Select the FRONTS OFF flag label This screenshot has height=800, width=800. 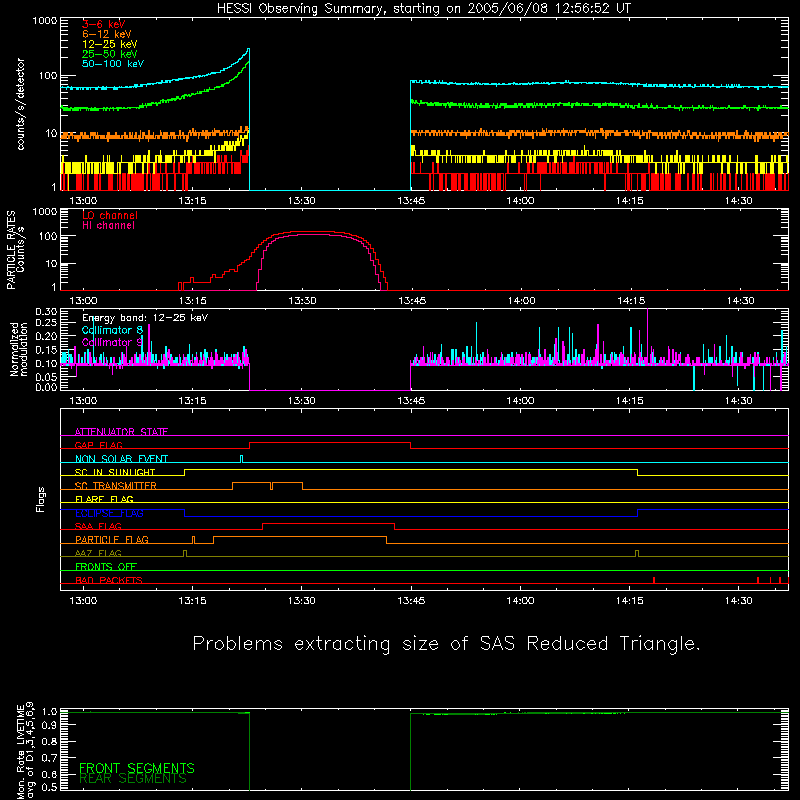[106, 567]
